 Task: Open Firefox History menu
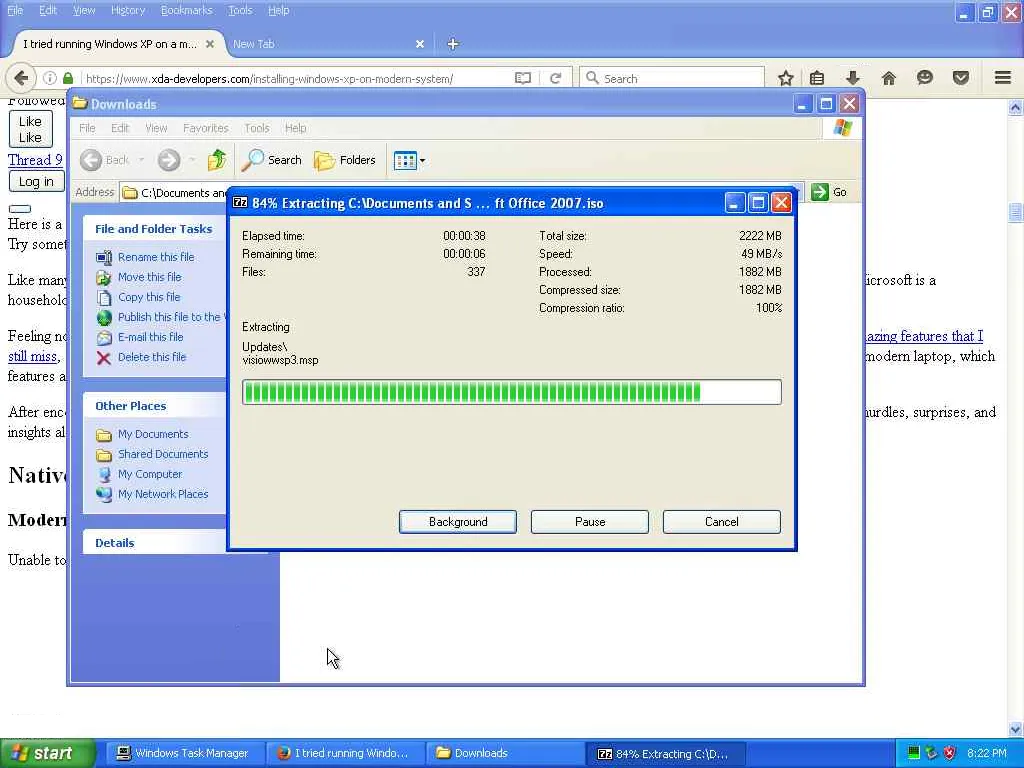point(127,10)
